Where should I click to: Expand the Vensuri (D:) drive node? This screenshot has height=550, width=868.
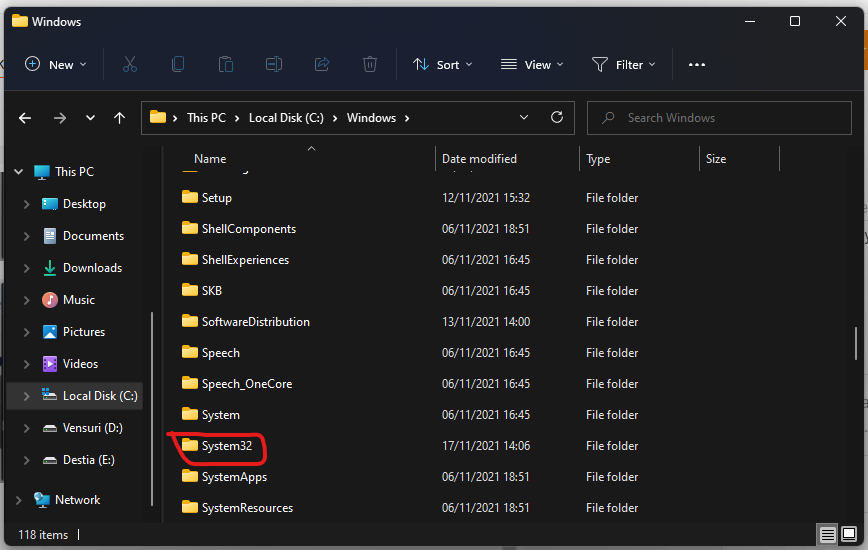tap(26, 428)
